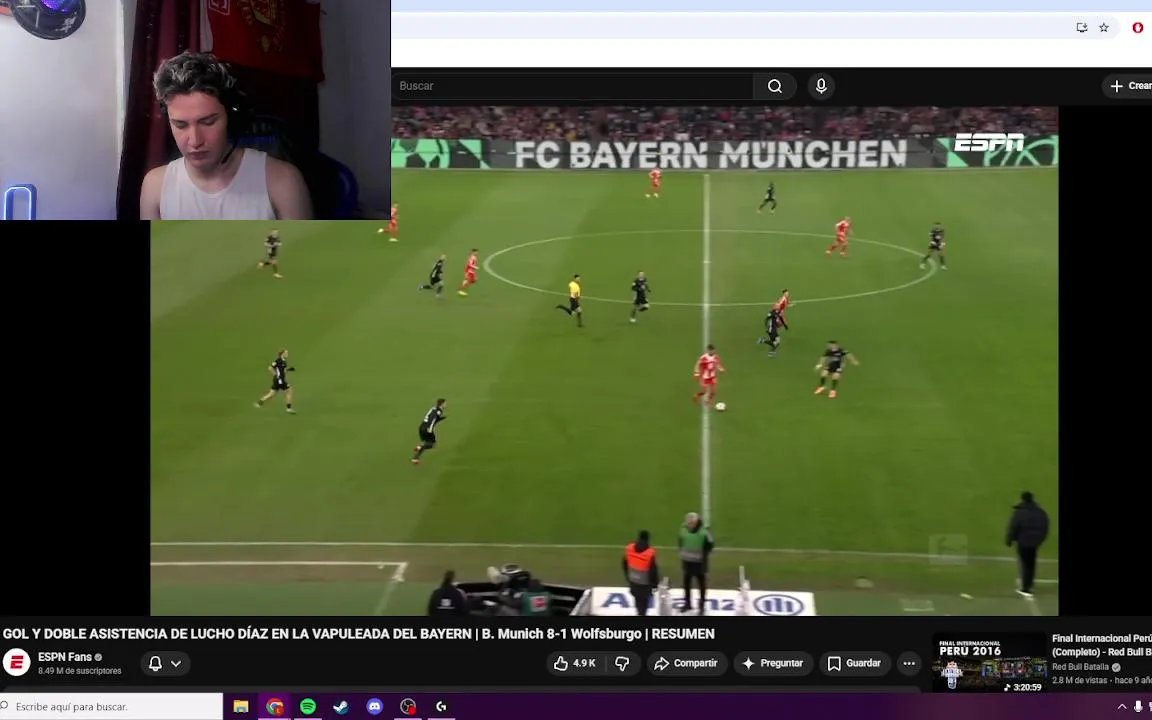1152x720 pixels.
Task: Switch to Chrome in taskbar
Action: point(275,707)
